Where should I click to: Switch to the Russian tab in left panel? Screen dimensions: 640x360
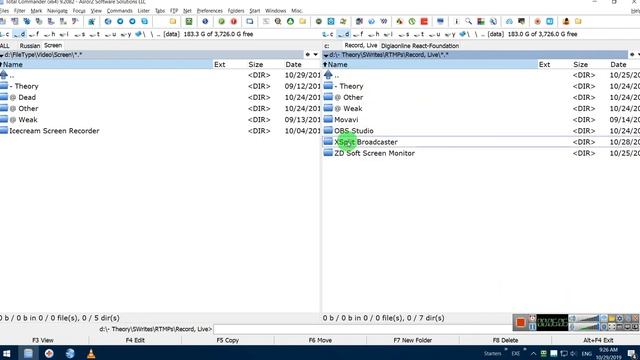pyautogui.click(x=30, y=46)
